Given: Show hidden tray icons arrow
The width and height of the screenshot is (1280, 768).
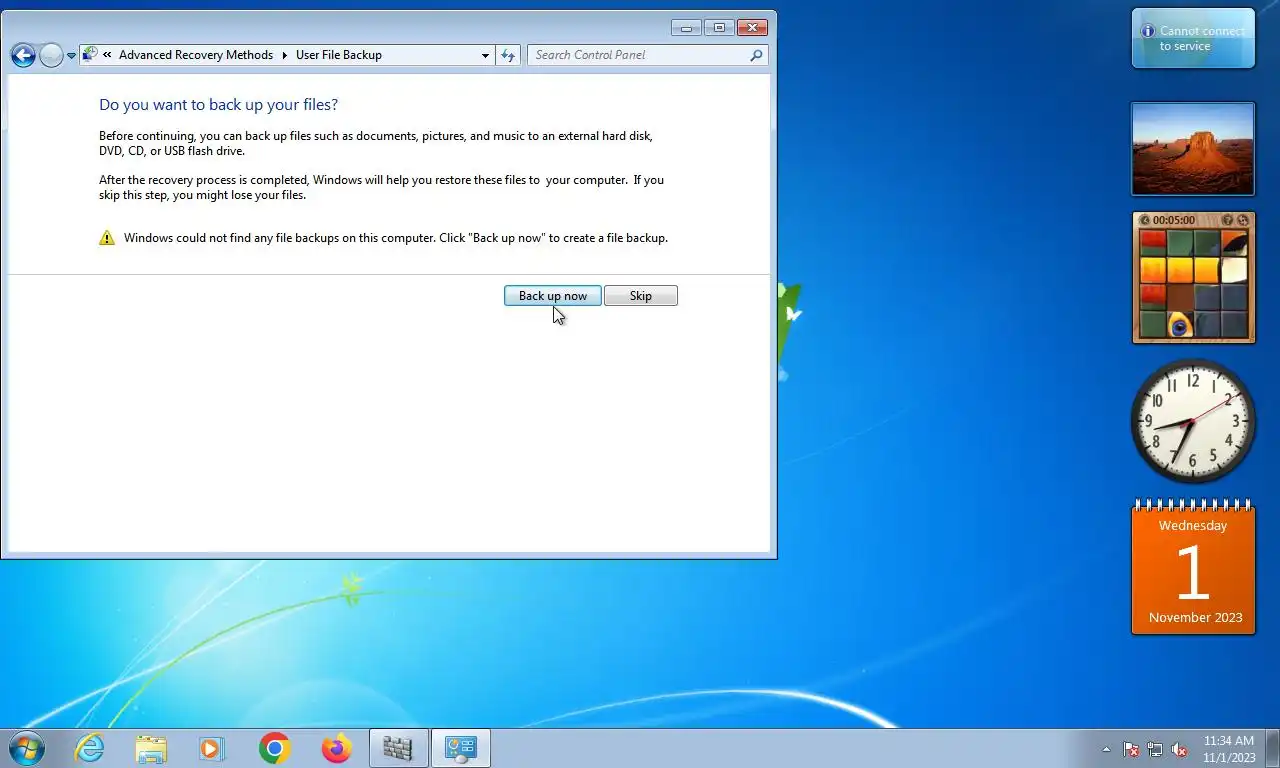Looking at the screenshot, I should 1106,749.
